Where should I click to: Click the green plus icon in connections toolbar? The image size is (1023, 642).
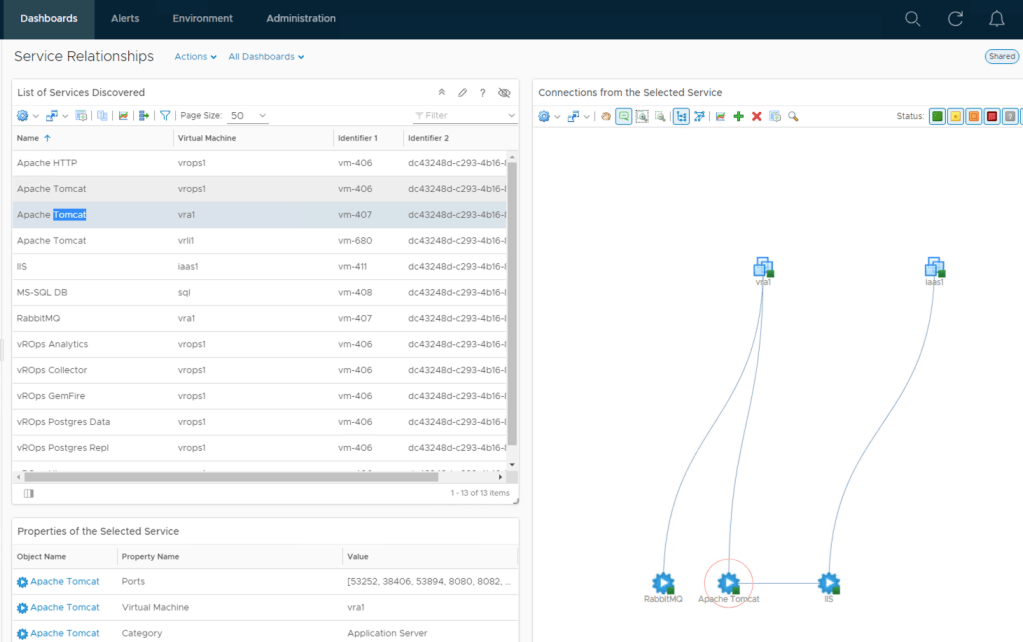point(738,117)
